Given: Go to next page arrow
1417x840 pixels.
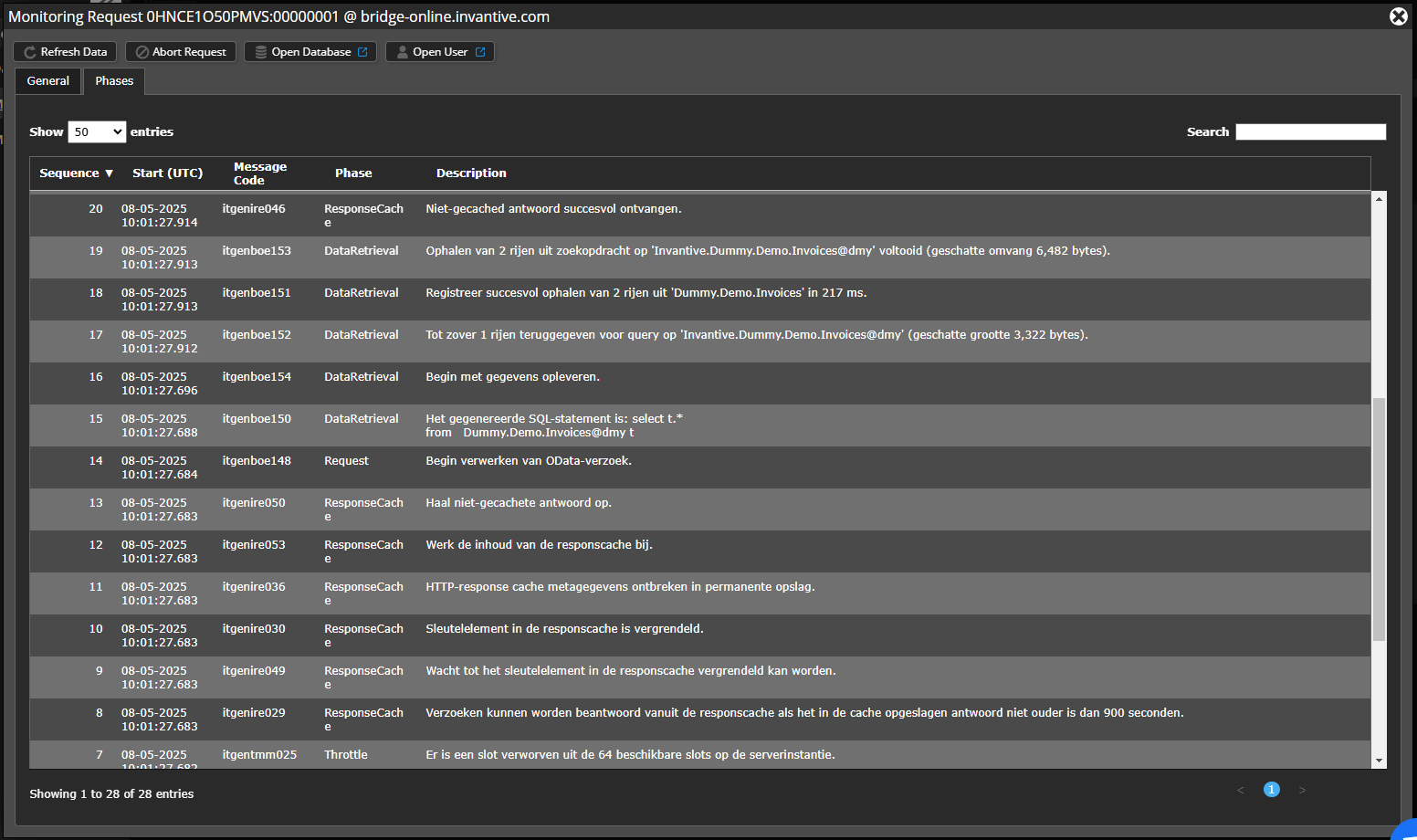Looking at the screenshot, I should click(x=1302, y=790).
